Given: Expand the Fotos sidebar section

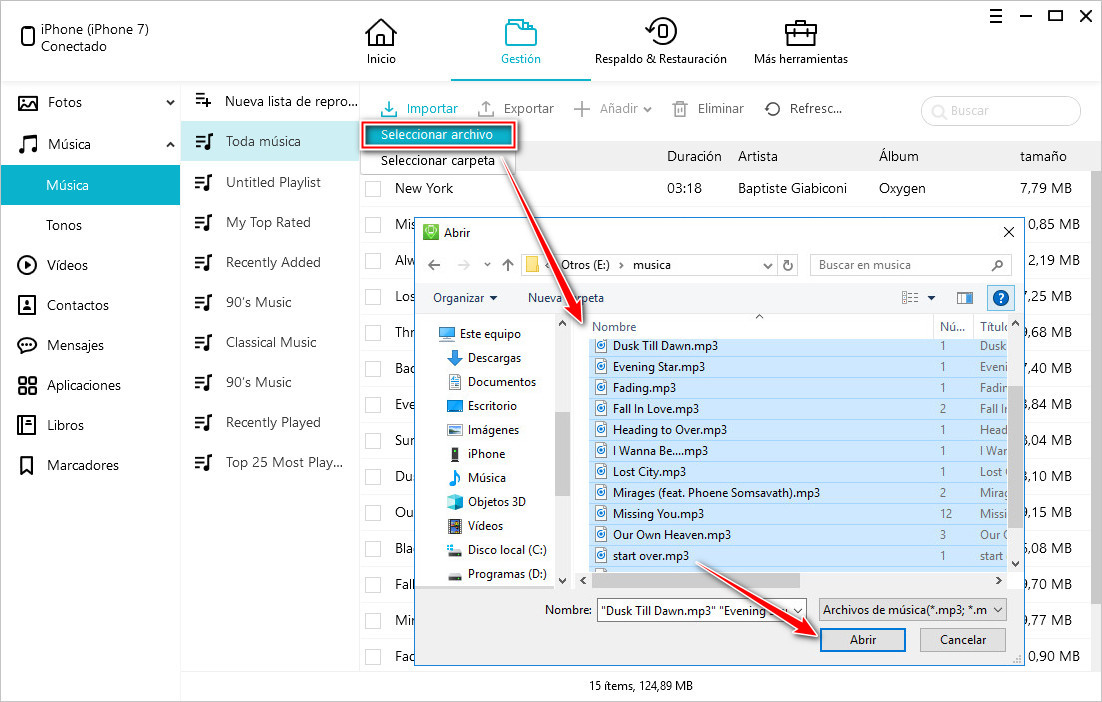Looking at the screenshot, I should (170, 103).
